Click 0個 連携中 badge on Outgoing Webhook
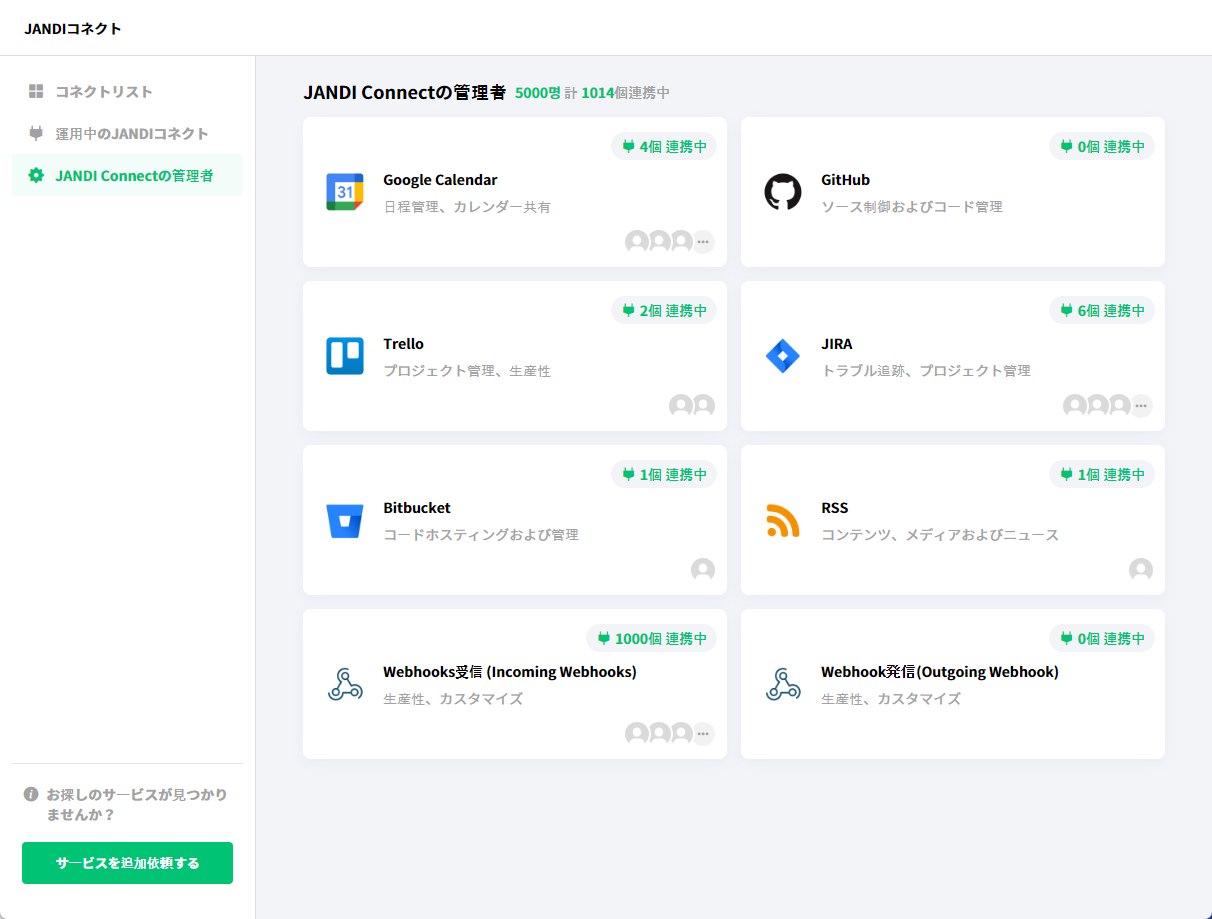Viewport: 1212px width, 919px height. tap(1102, 638)
